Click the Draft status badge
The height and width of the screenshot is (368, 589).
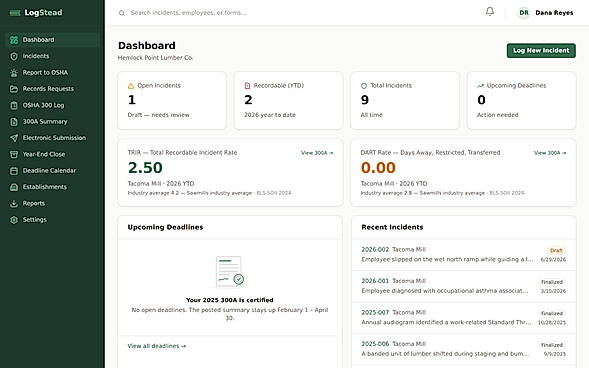point(556,250)
